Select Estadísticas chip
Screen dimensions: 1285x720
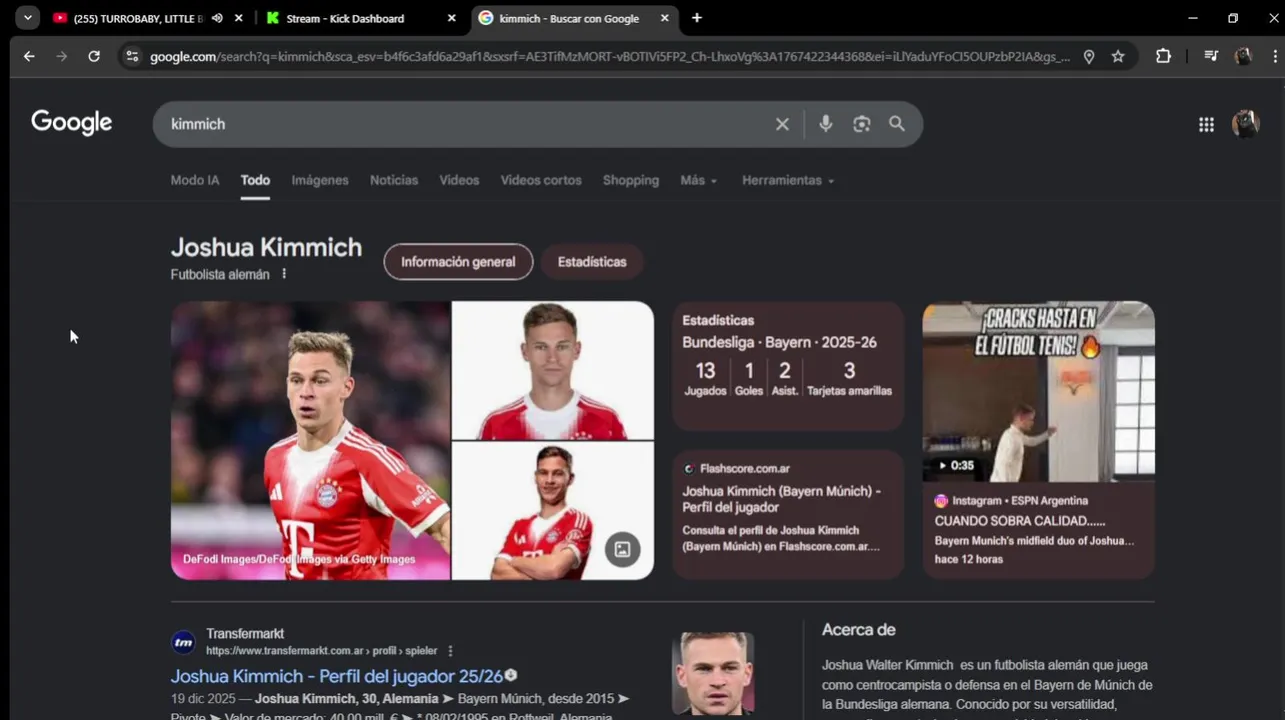[592, 262]
